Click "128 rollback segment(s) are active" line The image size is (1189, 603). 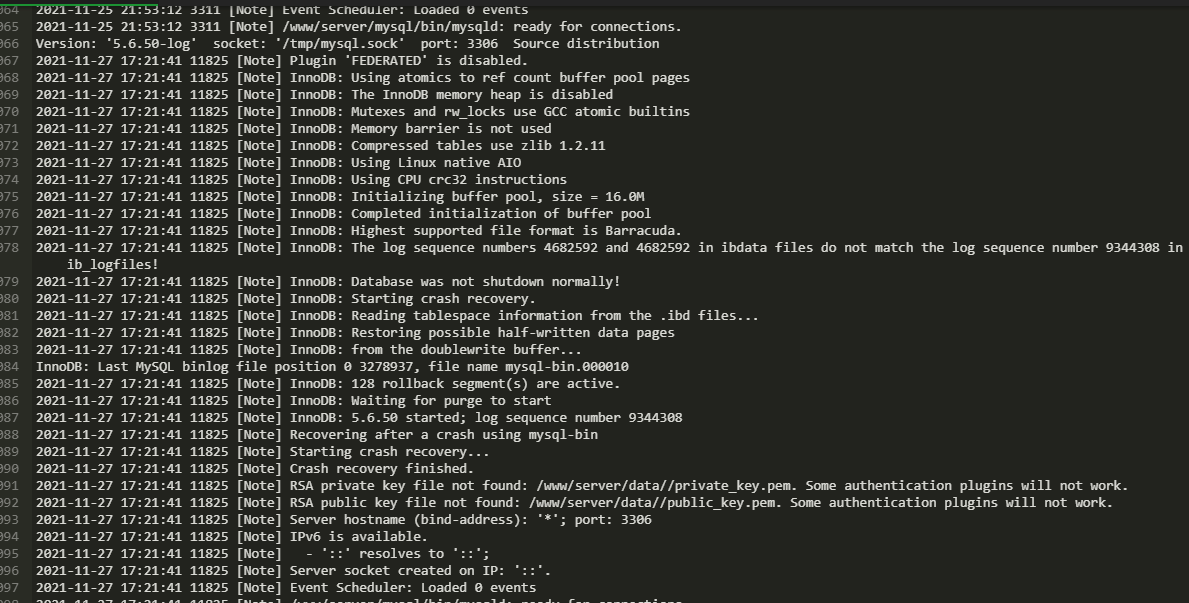328,384
